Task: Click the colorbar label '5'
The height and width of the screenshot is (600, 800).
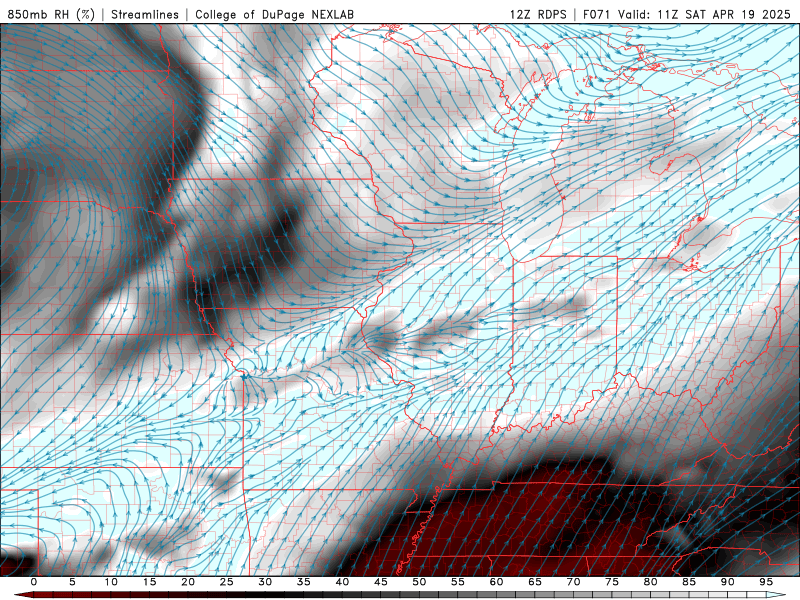Action: point(72,582)
